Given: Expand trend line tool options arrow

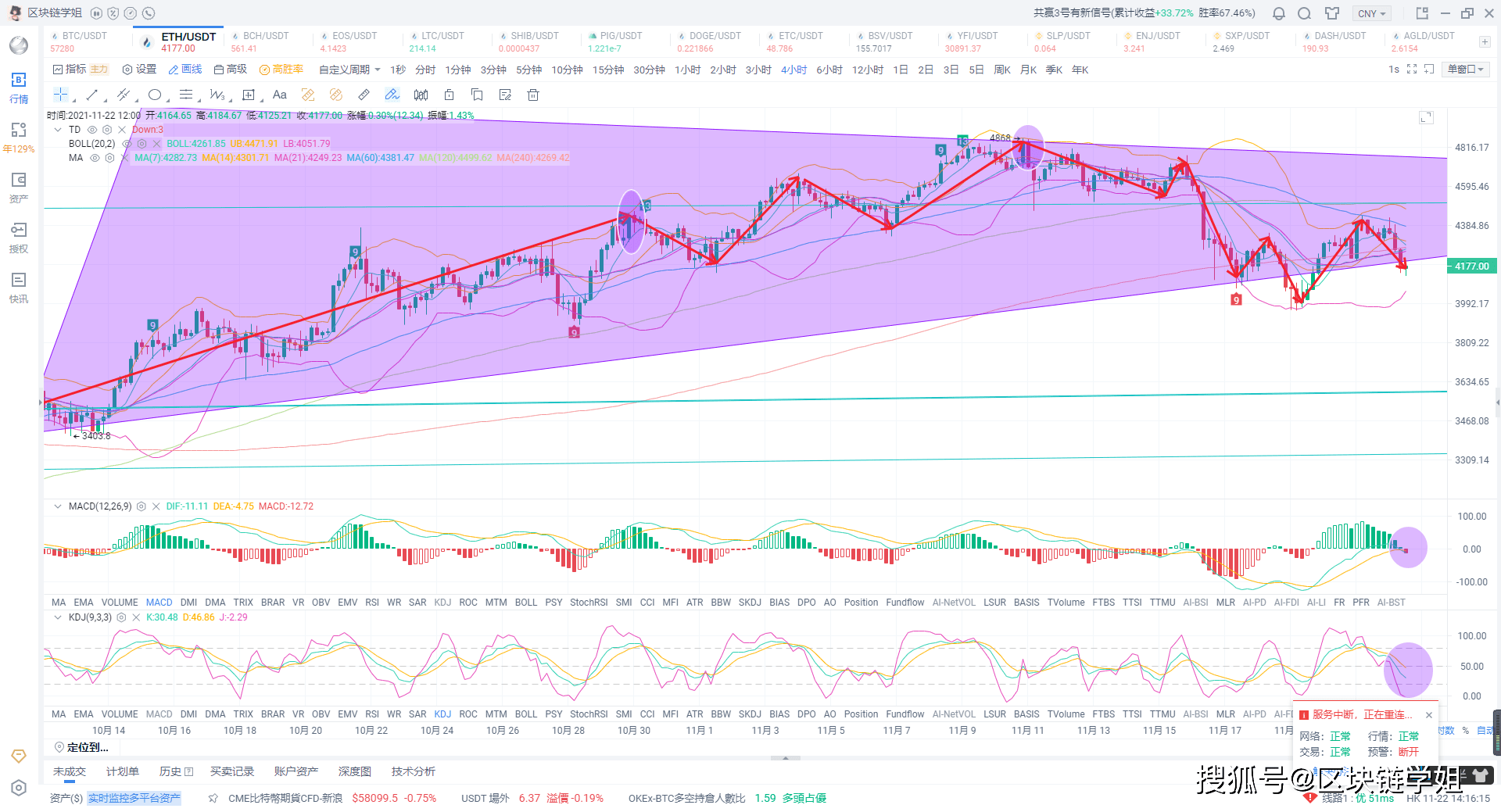Looking at the screenshot, I should coord(105,100).
